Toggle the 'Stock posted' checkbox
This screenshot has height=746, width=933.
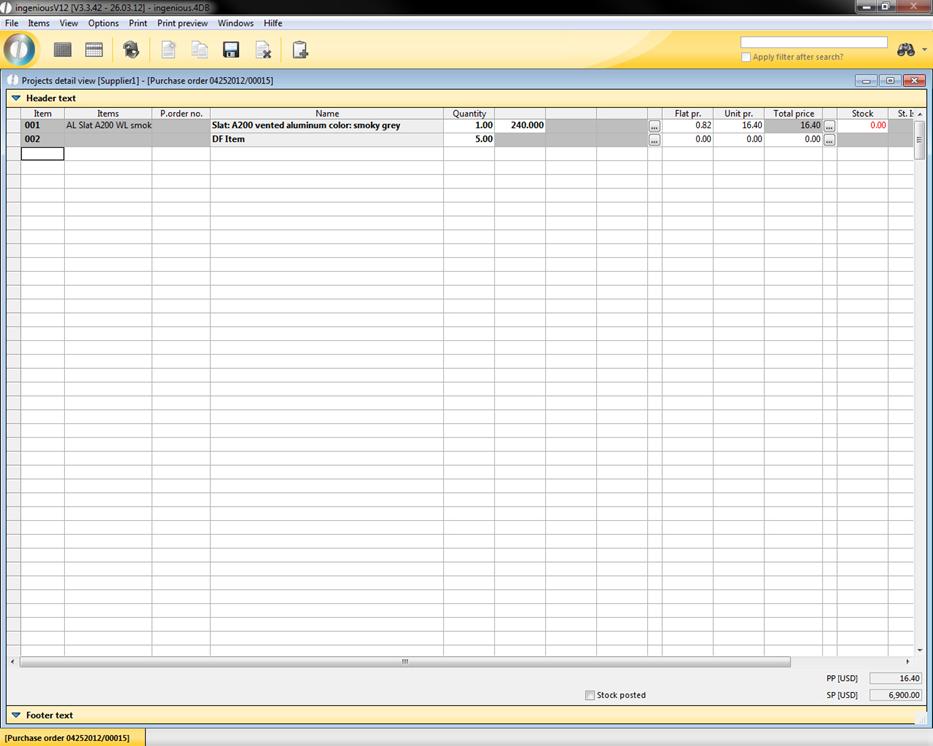coord(590,695)
